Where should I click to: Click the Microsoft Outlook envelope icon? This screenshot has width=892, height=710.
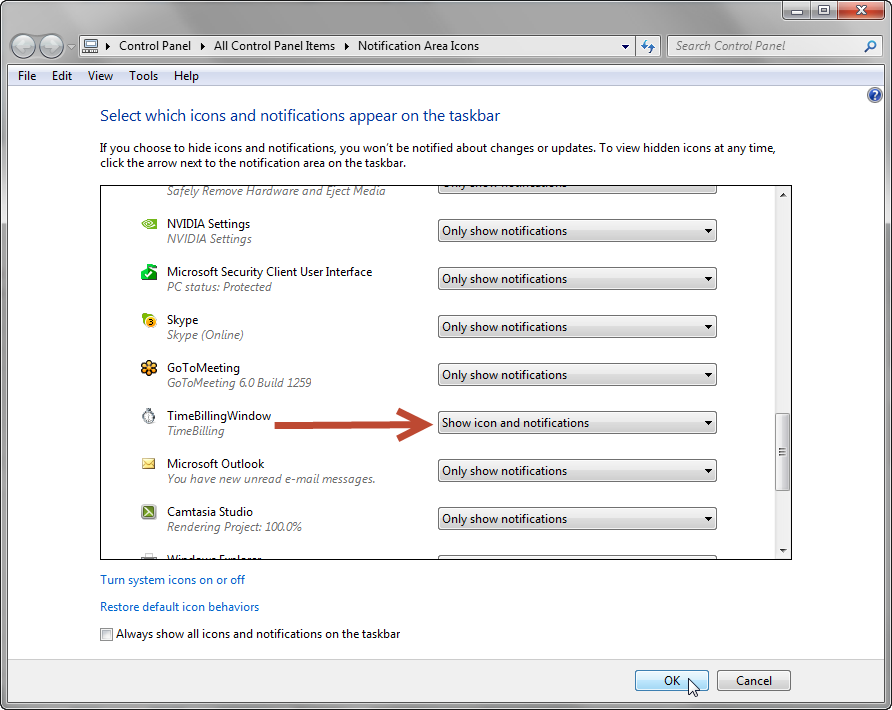(x=149, y=464)
